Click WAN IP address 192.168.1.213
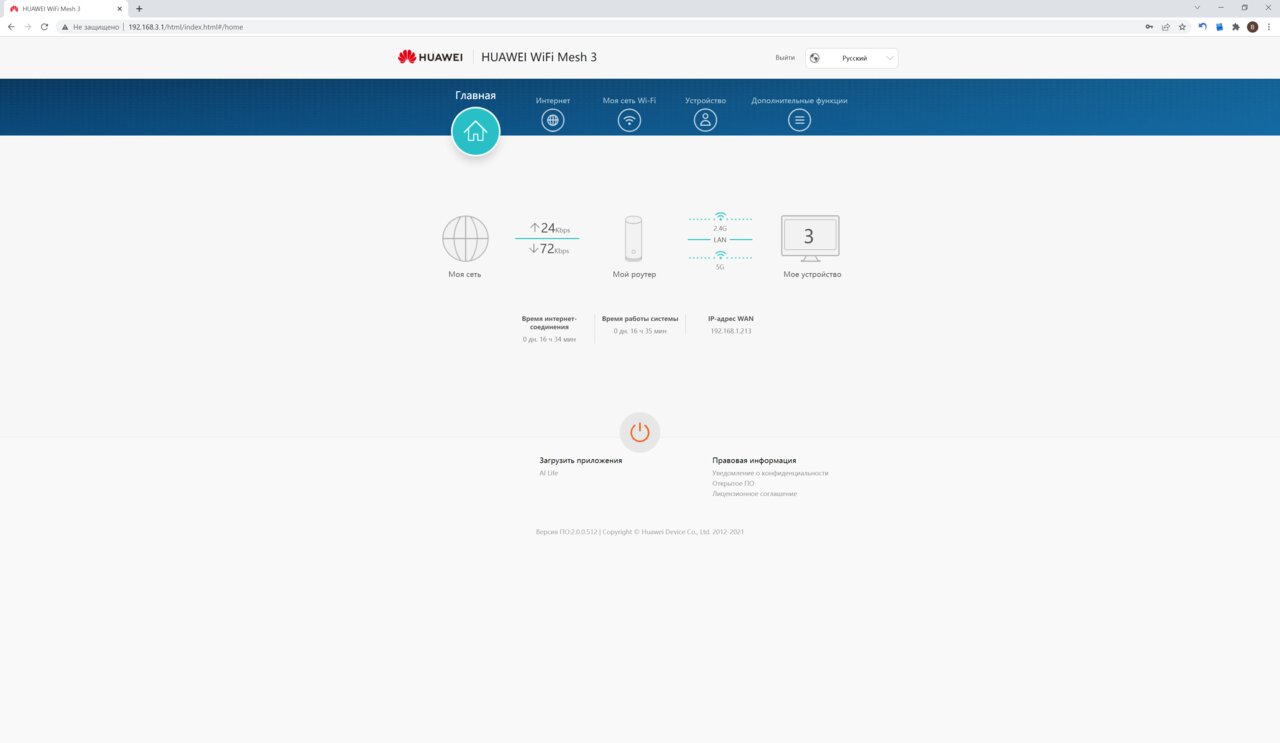This screenshot has height=743, width=1280. [x=731, y=330]
